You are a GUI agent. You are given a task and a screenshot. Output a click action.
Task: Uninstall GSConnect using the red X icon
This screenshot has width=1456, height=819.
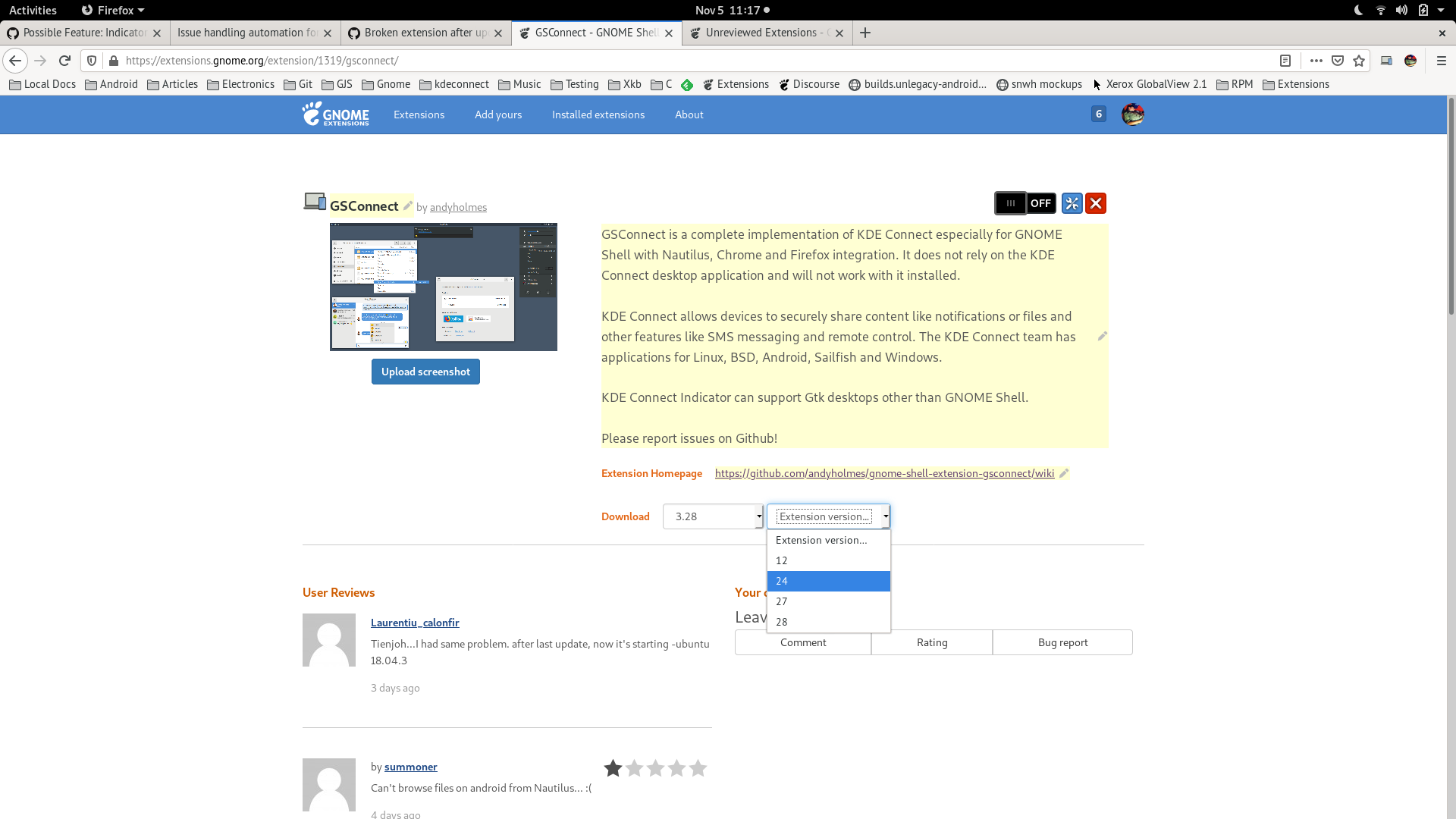1096,203
